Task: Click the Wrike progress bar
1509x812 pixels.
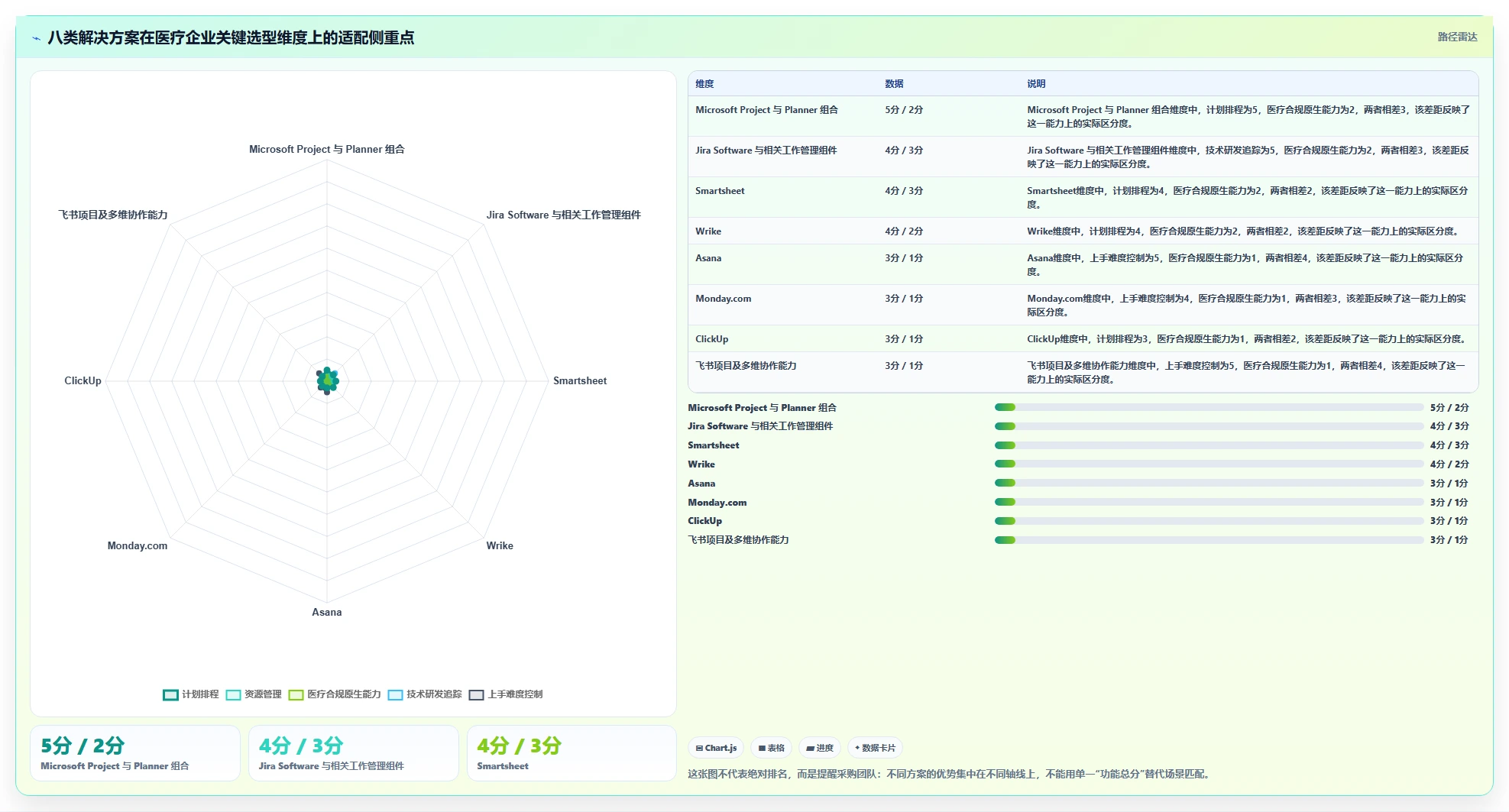Action: tap(1209, 464)
